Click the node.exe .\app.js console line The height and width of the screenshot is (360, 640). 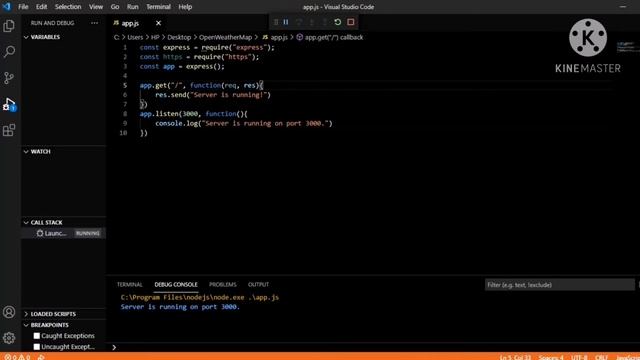(x=200, y=297)
